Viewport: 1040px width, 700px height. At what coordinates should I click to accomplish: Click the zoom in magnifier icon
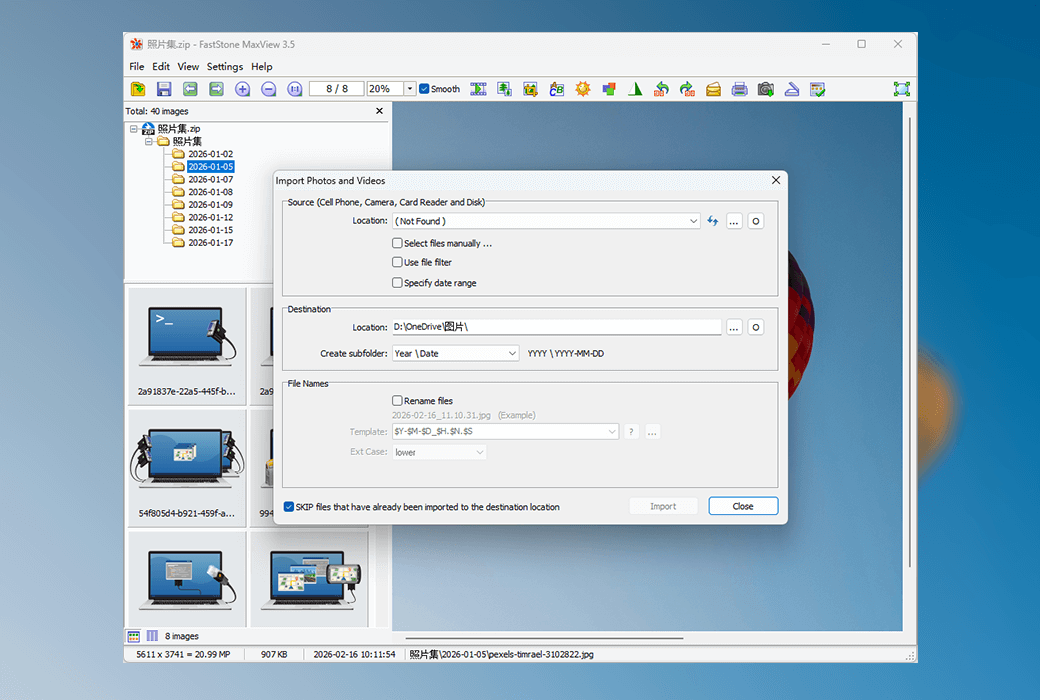click(243, 89)
